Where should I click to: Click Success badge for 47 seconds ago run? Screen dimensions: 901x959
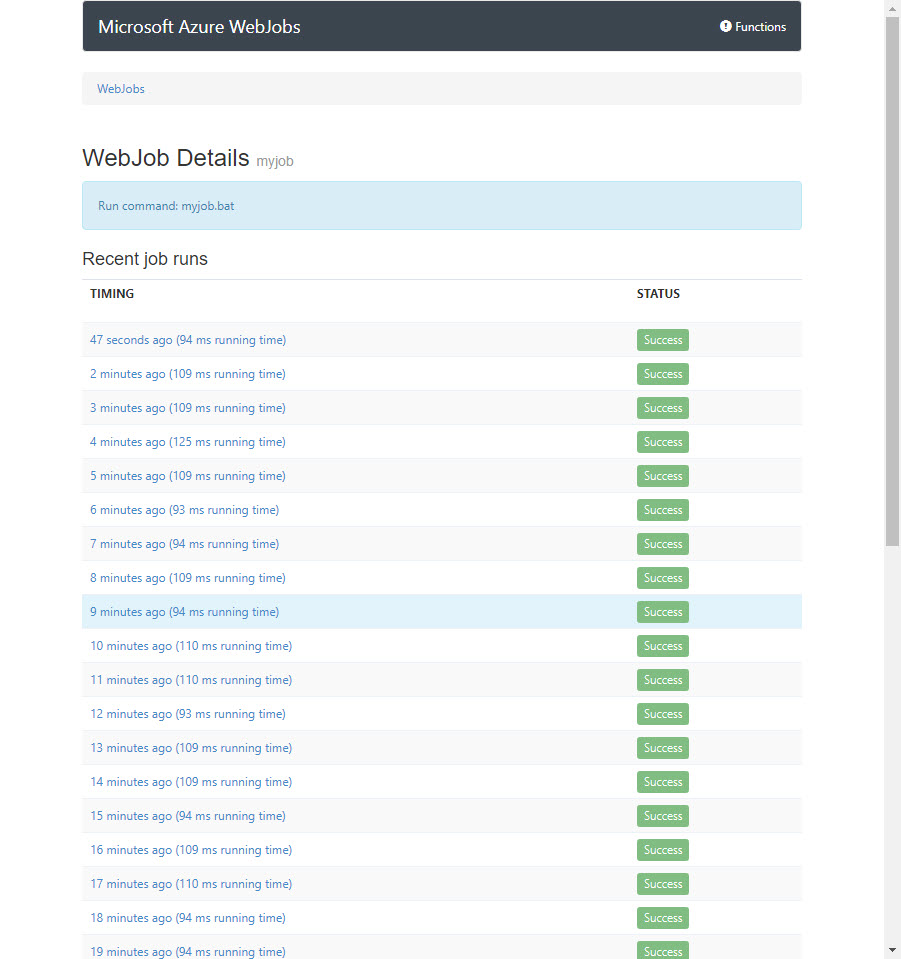point(662,340)
